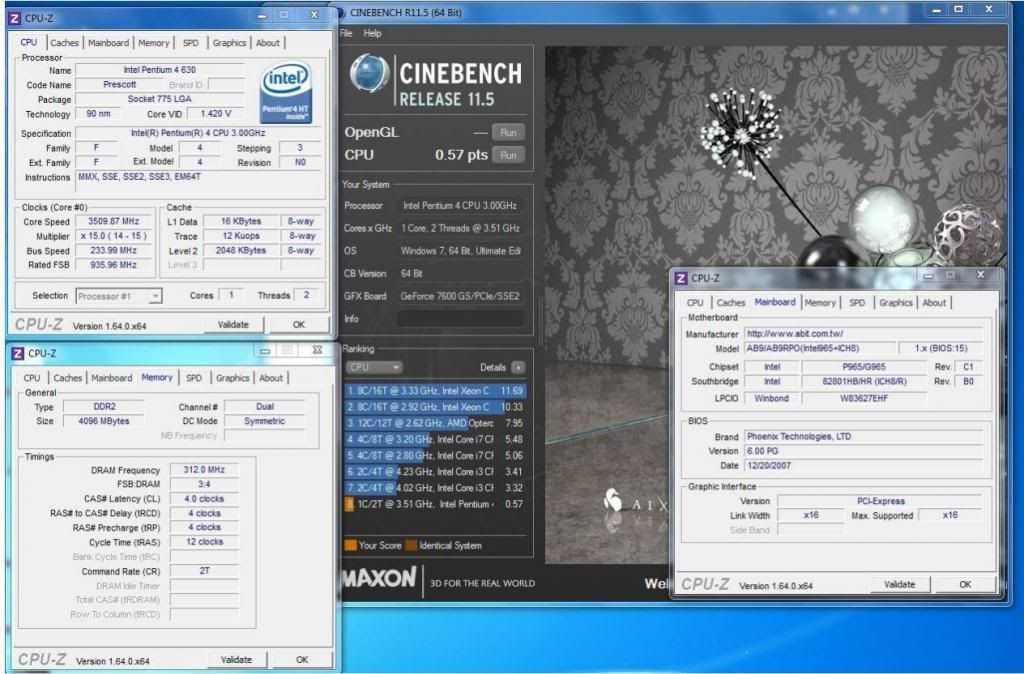Click the Intel Pentium 4 HT logo
1024x674 pixels.
point(286,94)
